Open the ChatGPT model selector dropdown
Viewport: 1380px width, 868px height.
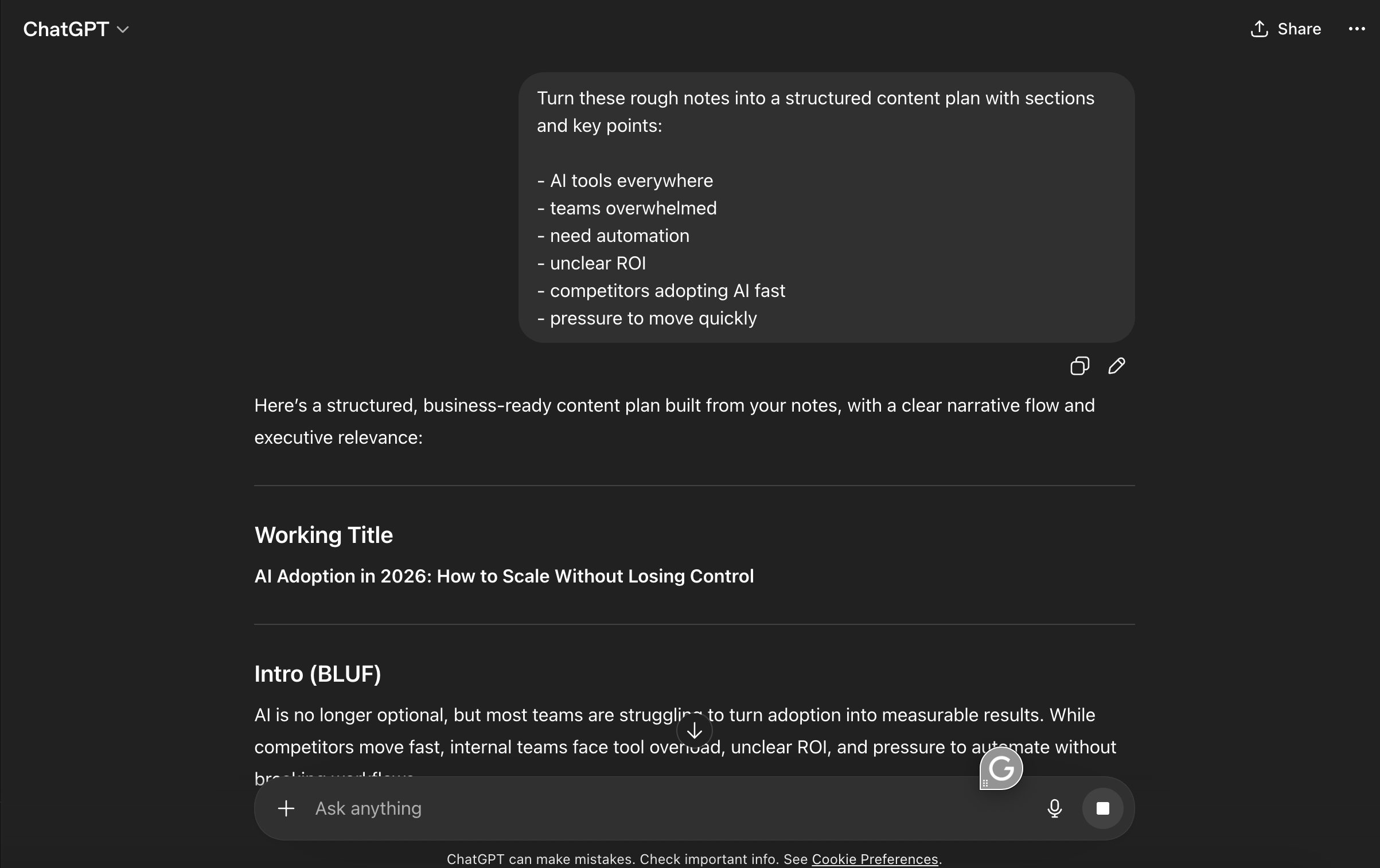click(x=76, y=29)
